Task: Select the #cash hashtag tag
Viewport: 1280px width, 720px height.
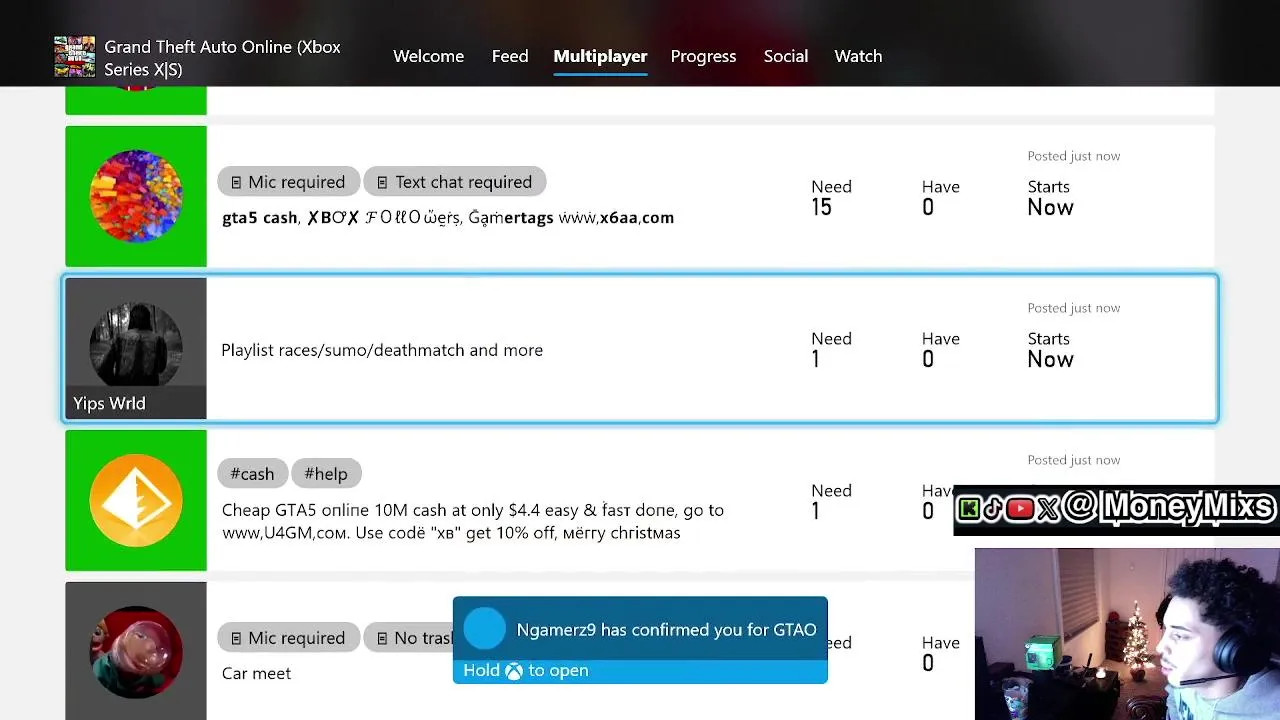Action: (252, 474)
